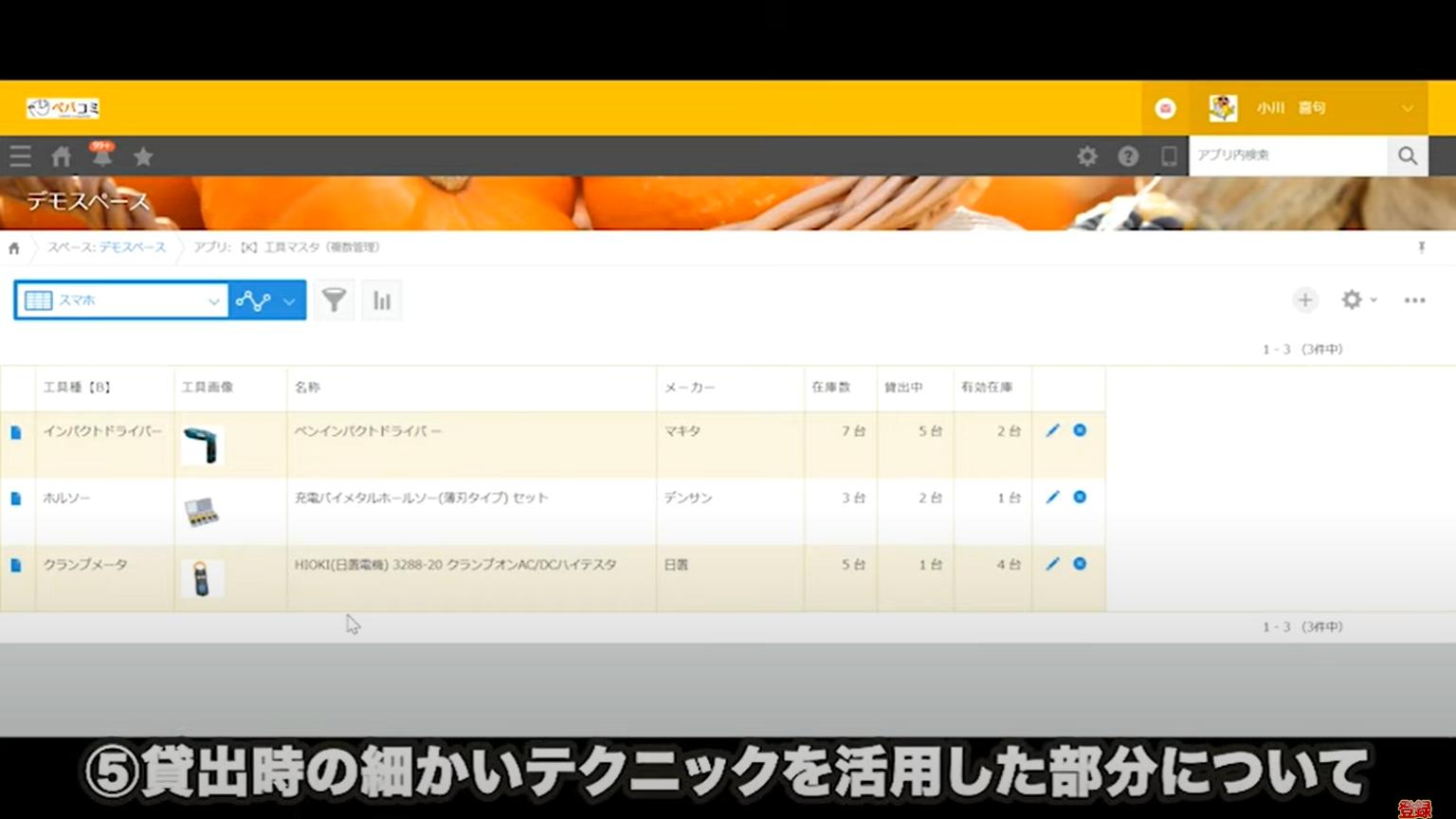The image size is (1456, 819).
Task: Open the hamburger menu icon
Action: tap(20, 156)
